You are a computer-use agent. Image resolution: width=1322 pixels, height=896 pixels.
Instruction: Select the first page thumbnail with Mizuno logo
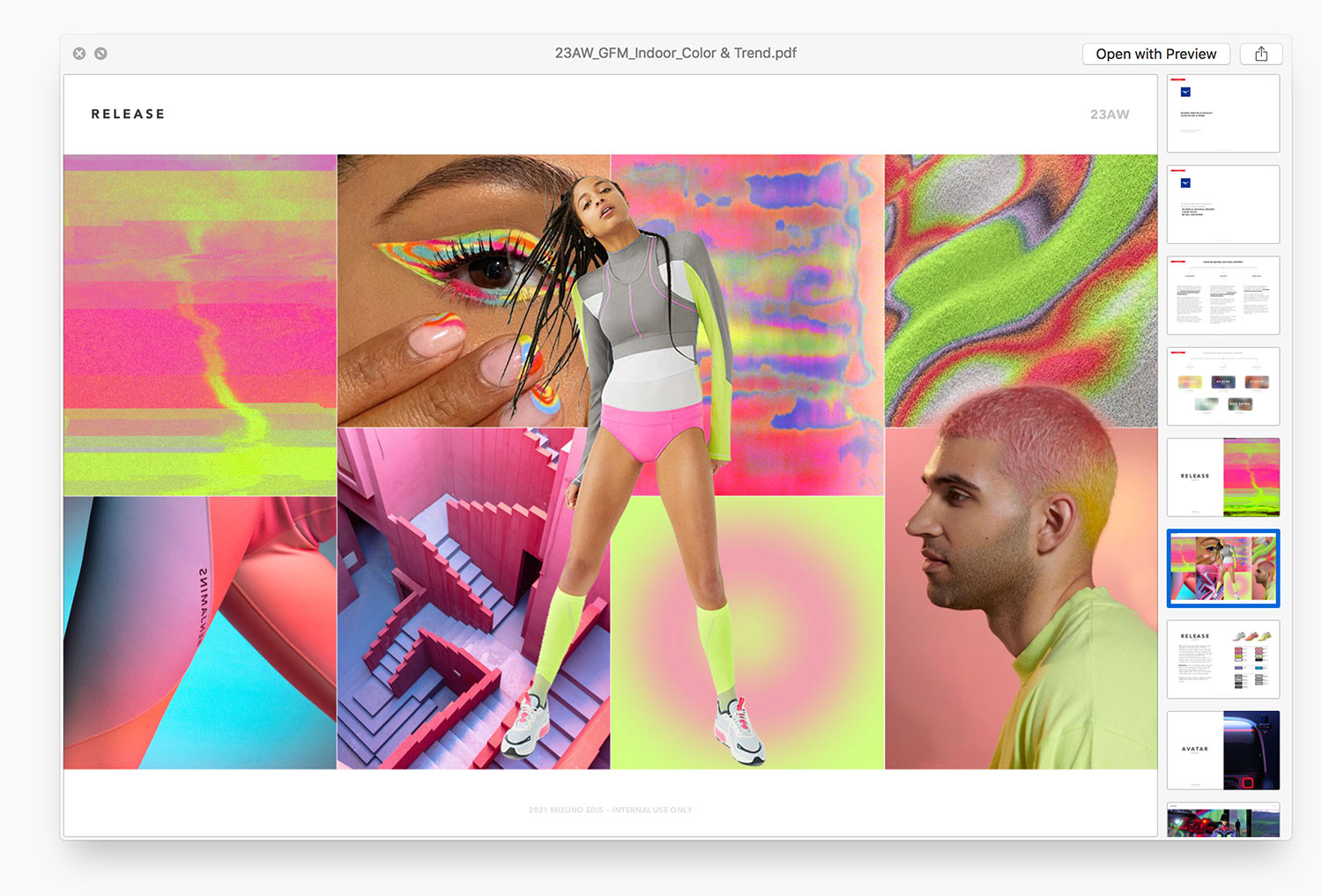(1222, 114)
